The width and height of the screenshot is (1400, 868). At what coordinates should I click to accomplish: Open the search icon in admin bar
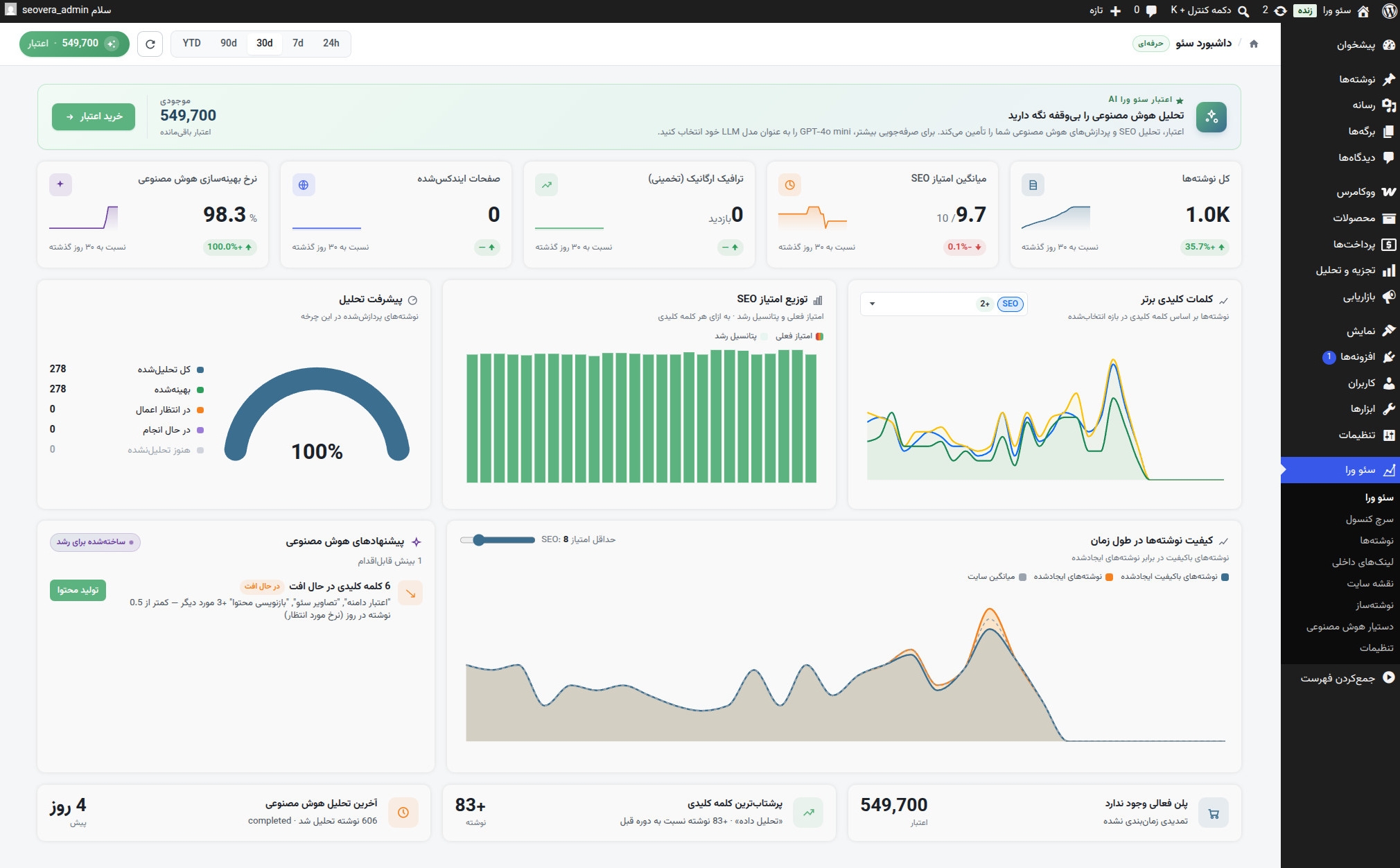(x=1243, y=10)
